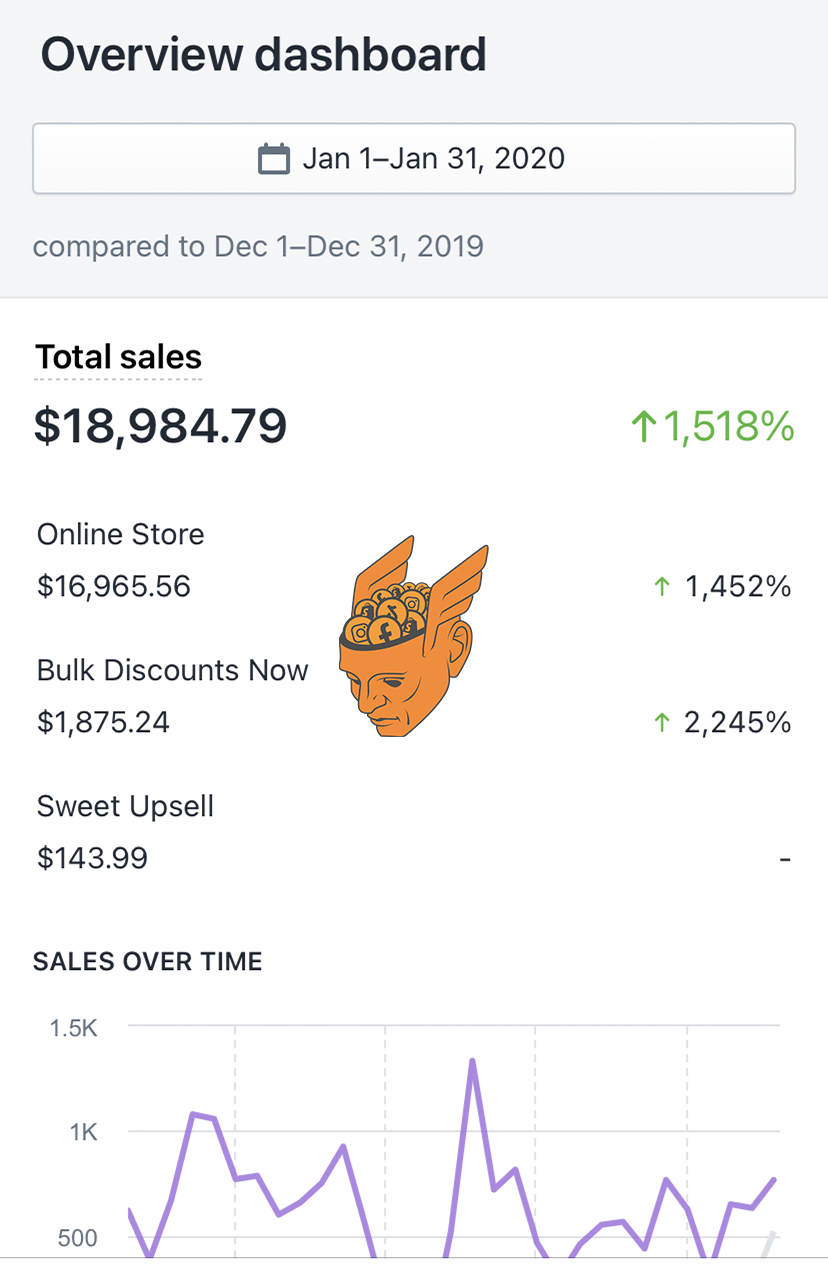The image size is (828, 1272).
Task: Expand the Total sales metric definition tooltip
Action: coord(118,357)
